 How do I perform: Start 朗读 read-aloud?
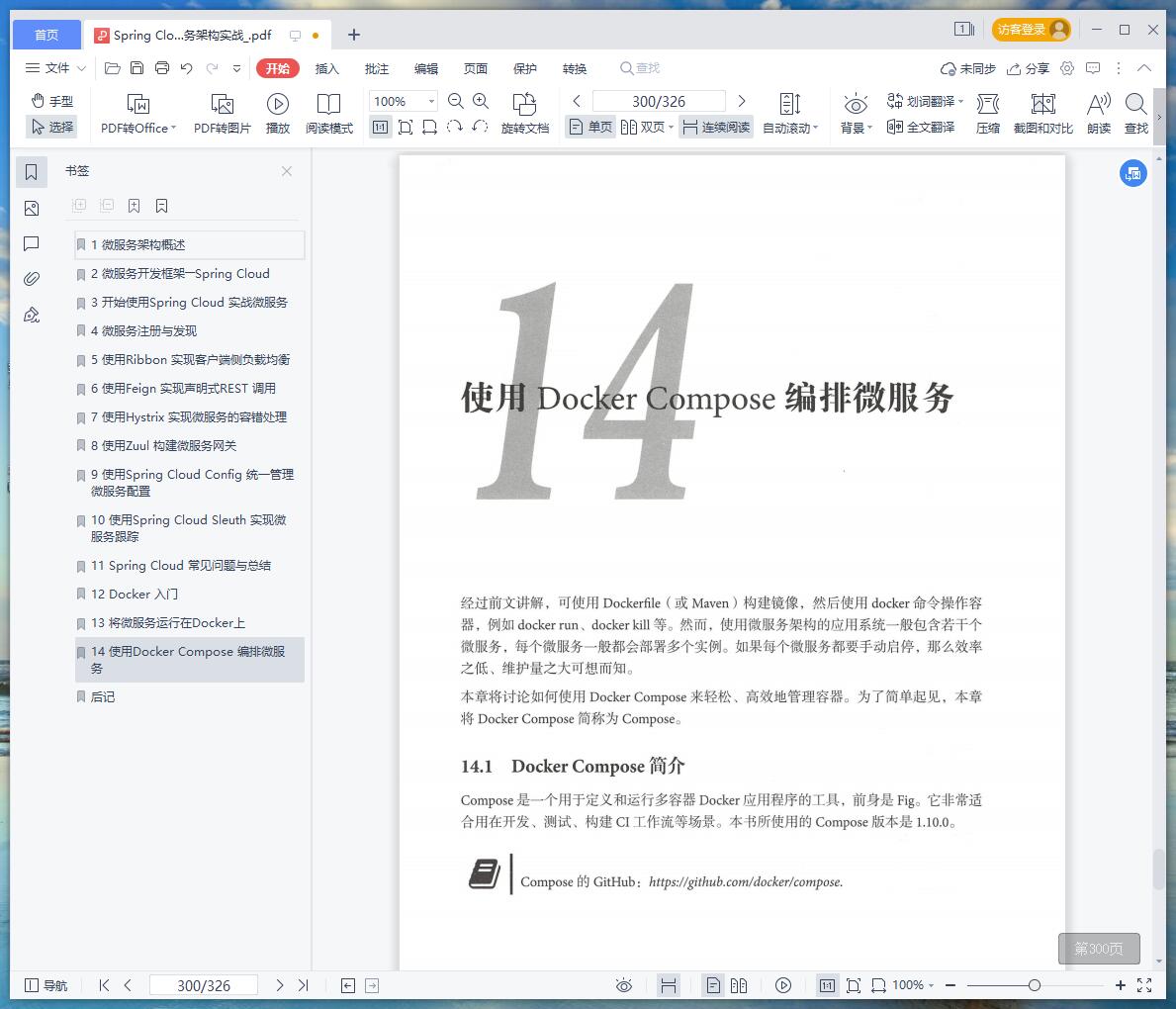(x=1099, y=114)
